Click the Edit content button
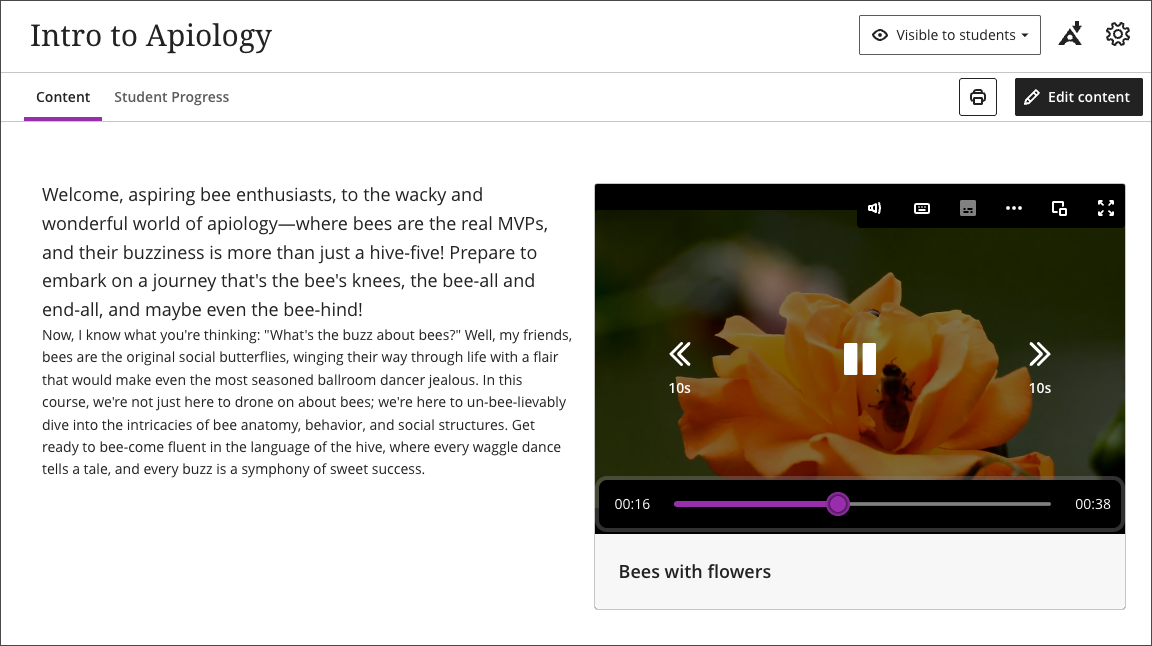The image size is (1152, 646). (1079, 97)
